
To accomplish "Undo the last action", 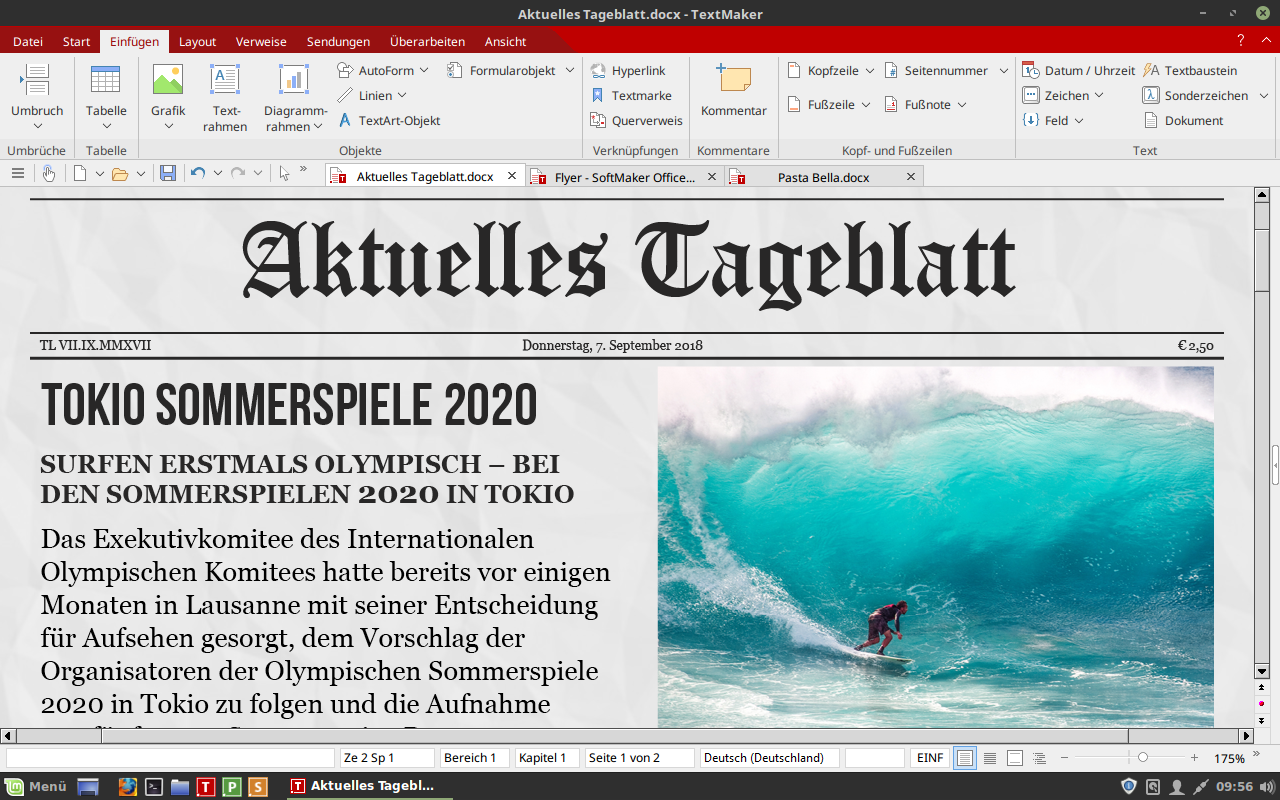I will [x=198, y=174].
